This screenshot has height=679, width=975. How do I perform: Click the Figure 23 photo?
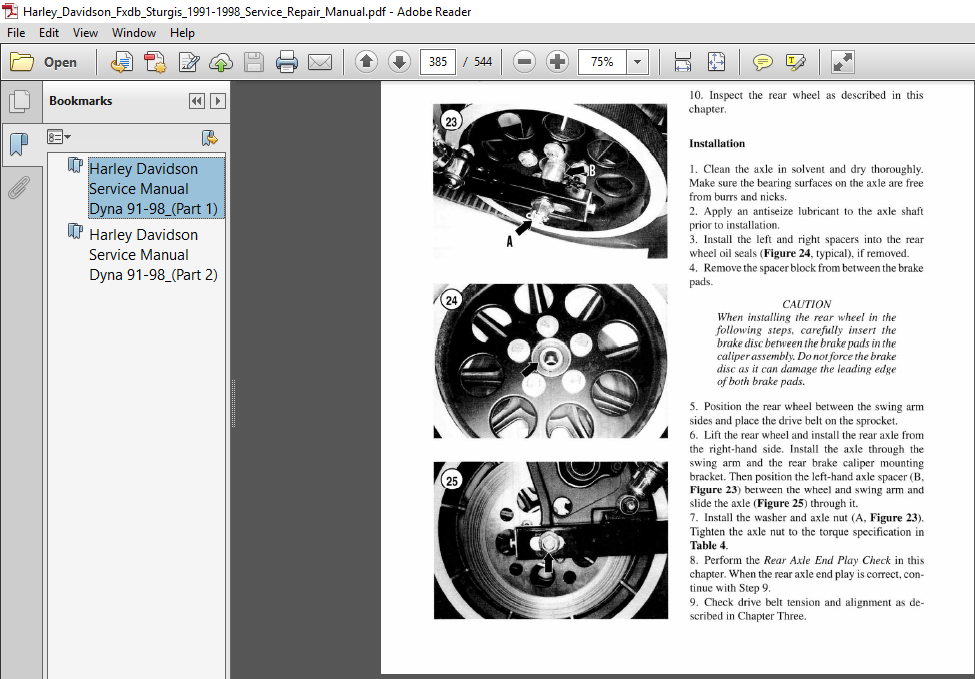click(x=550, y=181)
